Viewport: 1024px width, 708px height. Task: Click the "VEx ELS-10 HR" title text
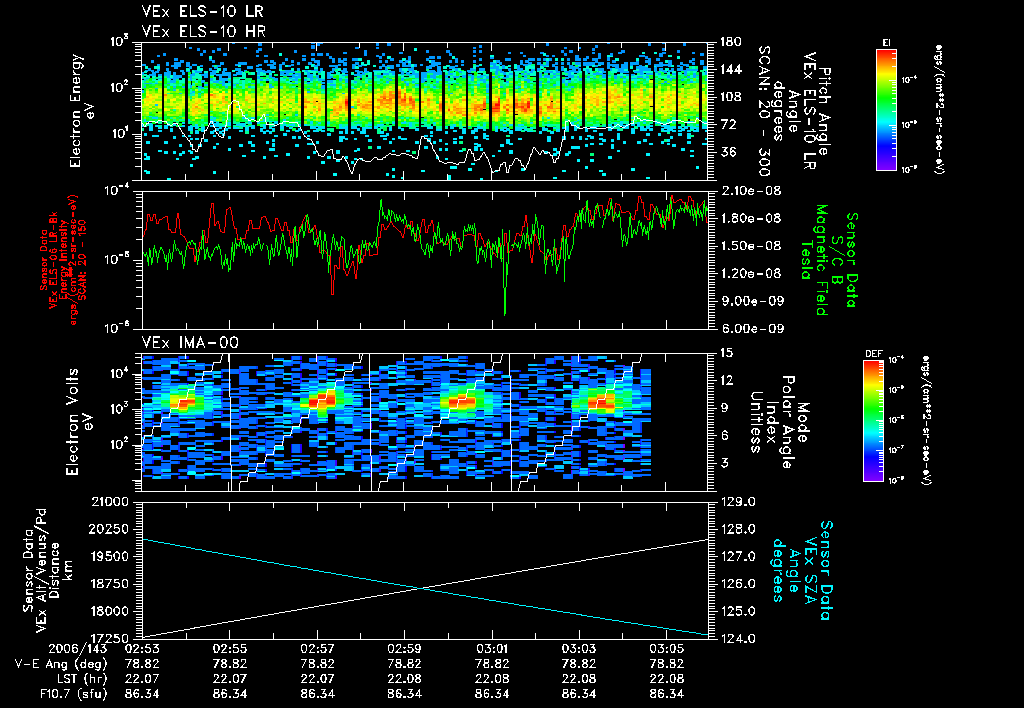(203, 31)
